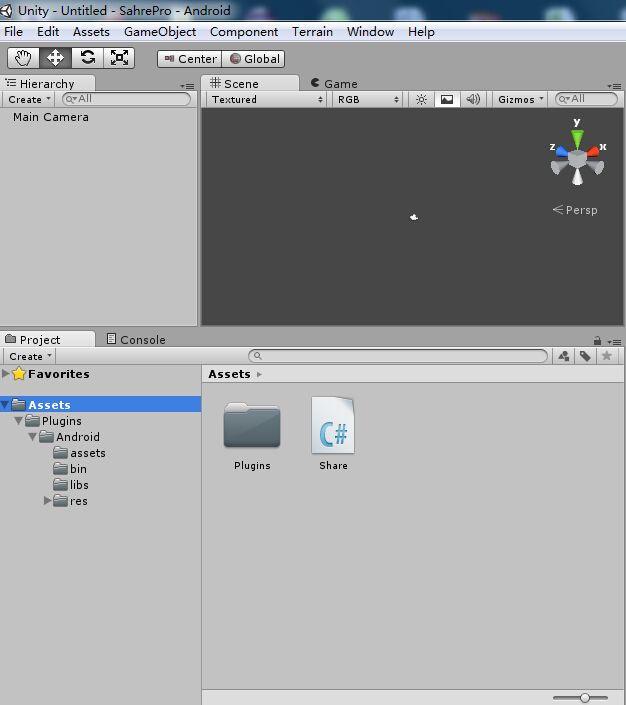Toggle Global coordinate space button
Screen dimensions: 626x705
(x=253, y=59)
